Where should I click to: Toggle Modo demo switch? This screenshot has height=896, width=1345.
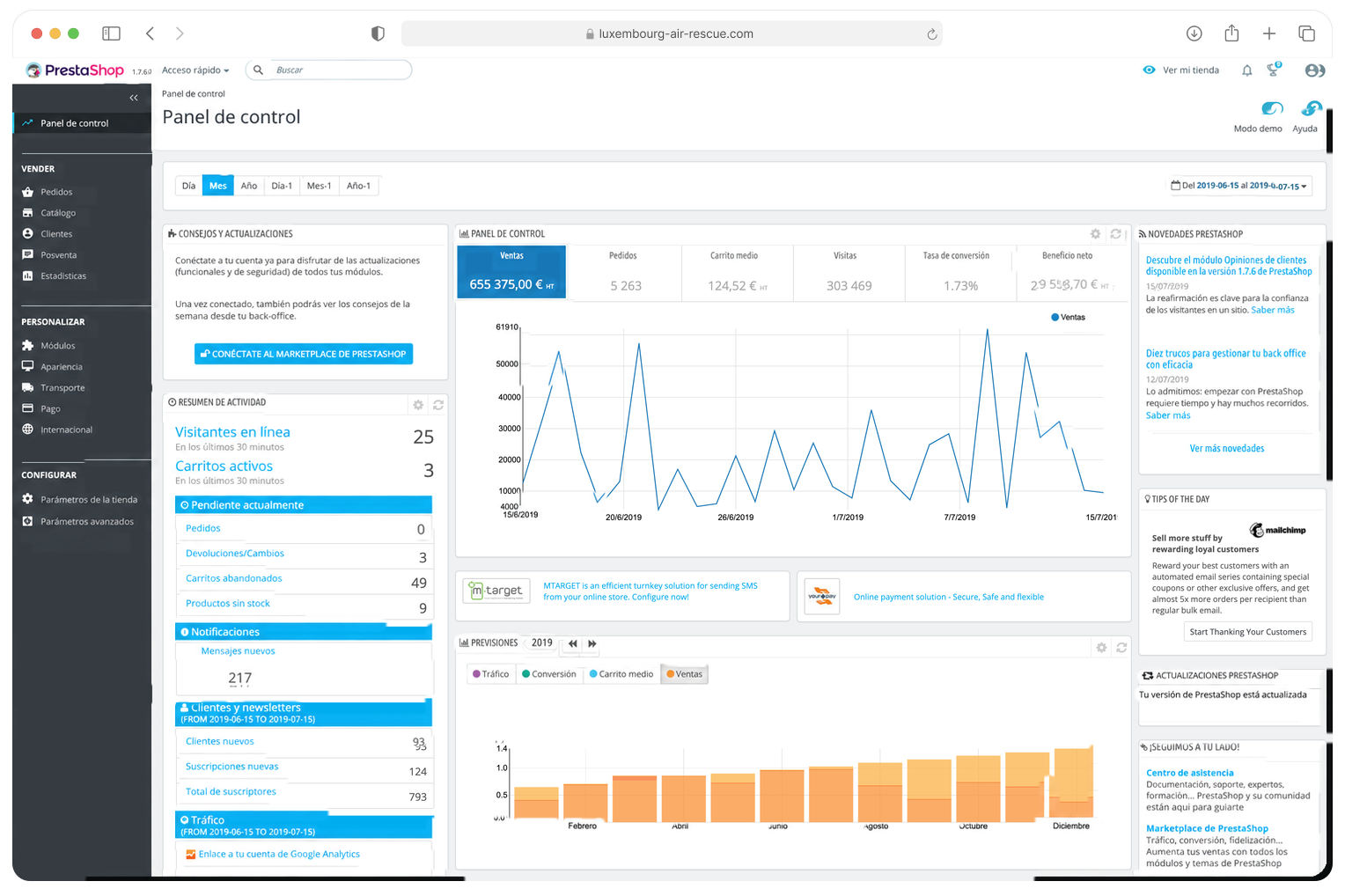click(1271, 108)
